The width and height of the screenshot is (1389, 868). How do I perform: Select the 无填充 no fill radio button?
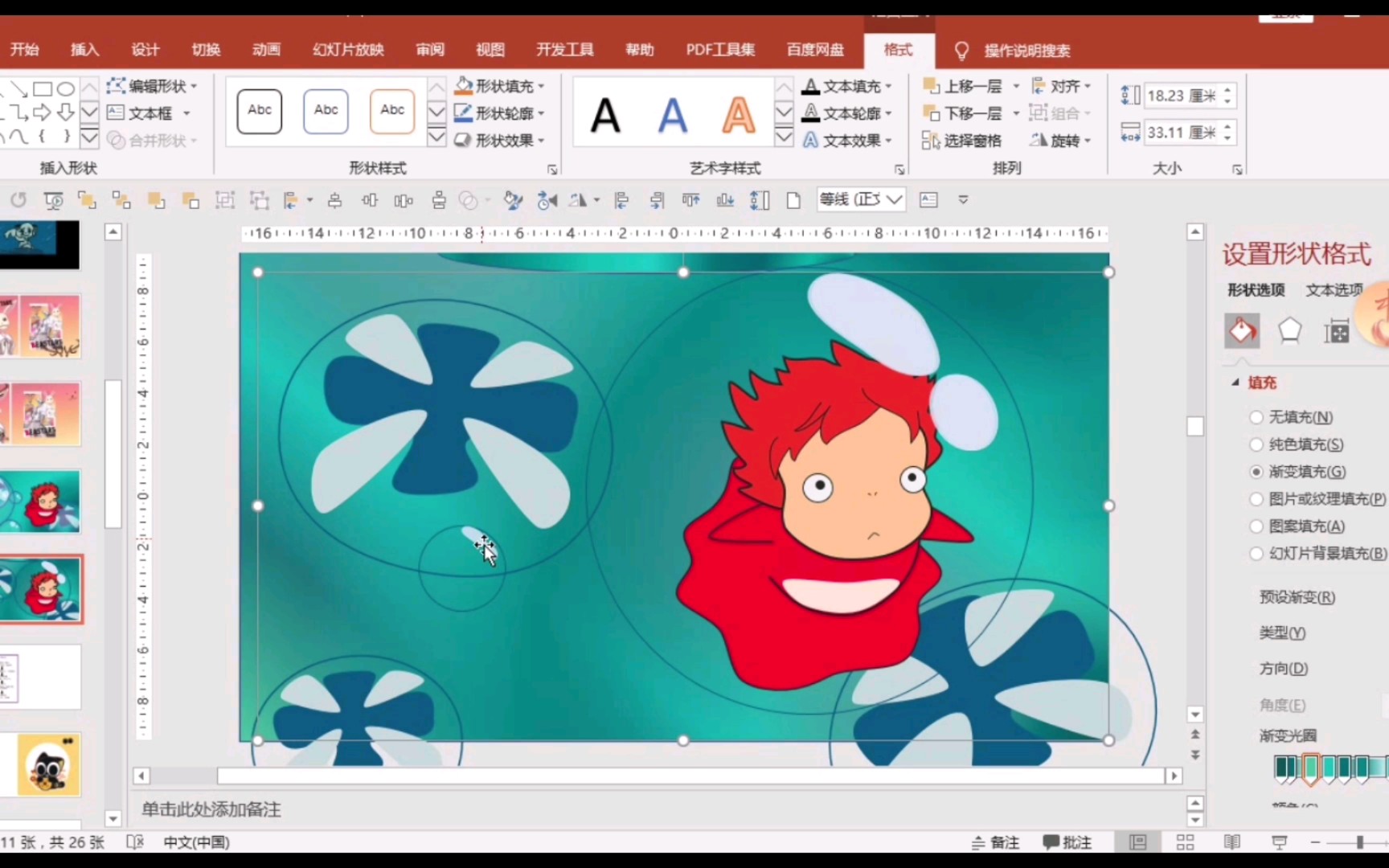pyautogui.click(x=1256, y=417)
